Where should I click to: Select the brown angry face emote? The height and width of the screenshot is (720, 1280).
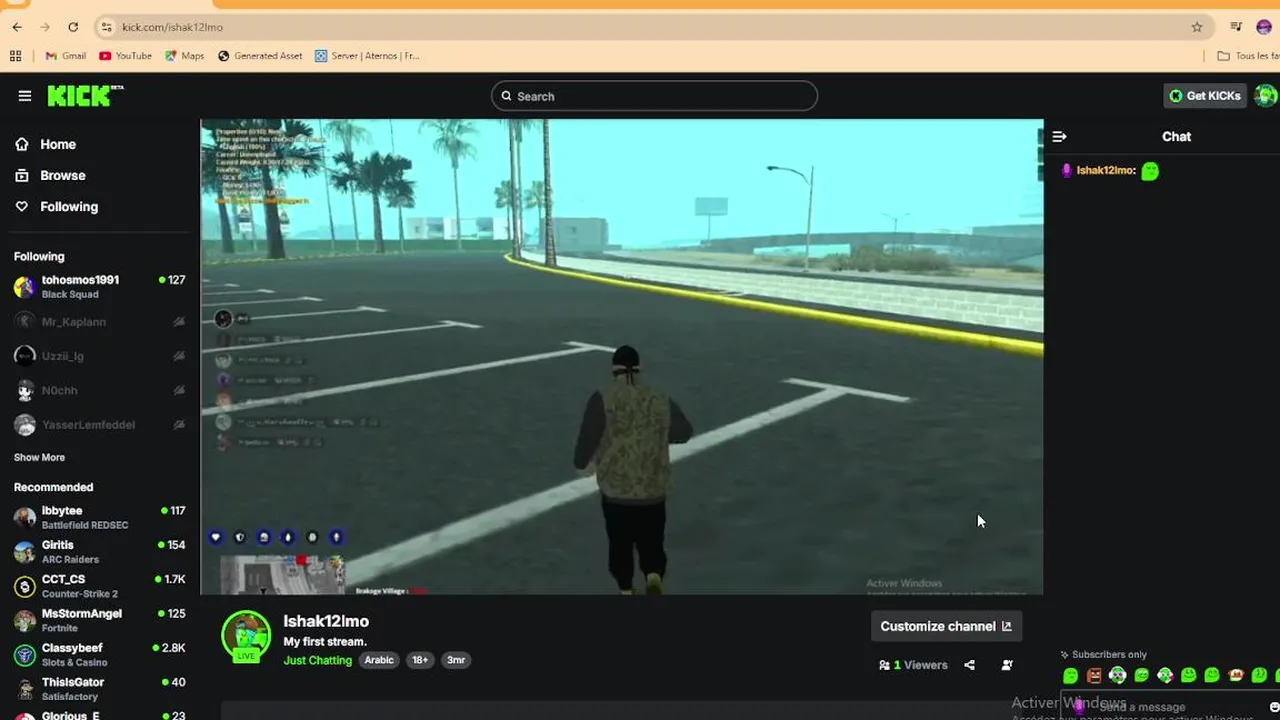point(1094,676)
